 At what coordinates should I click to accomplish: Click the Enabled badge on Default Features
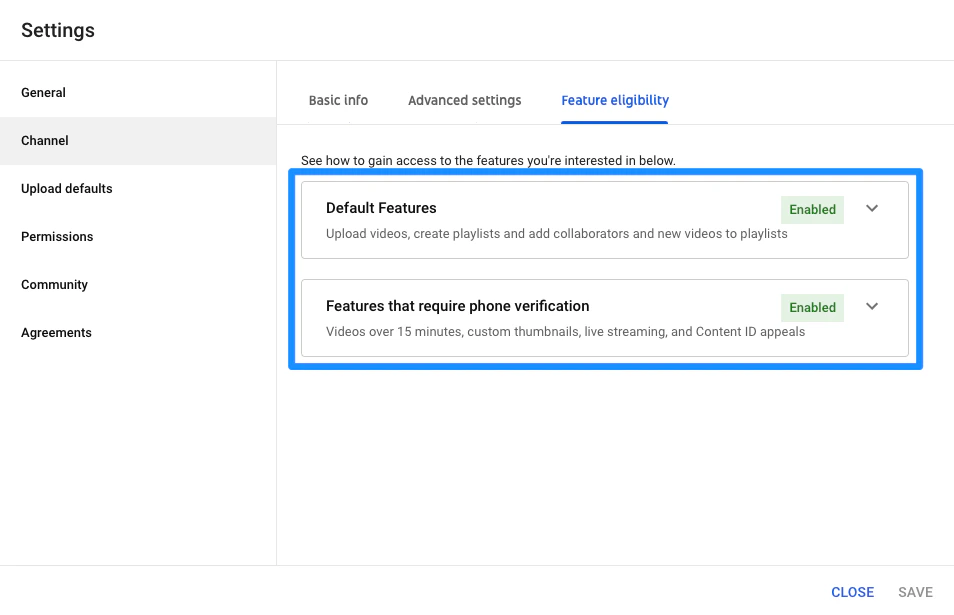pos(812,209)
